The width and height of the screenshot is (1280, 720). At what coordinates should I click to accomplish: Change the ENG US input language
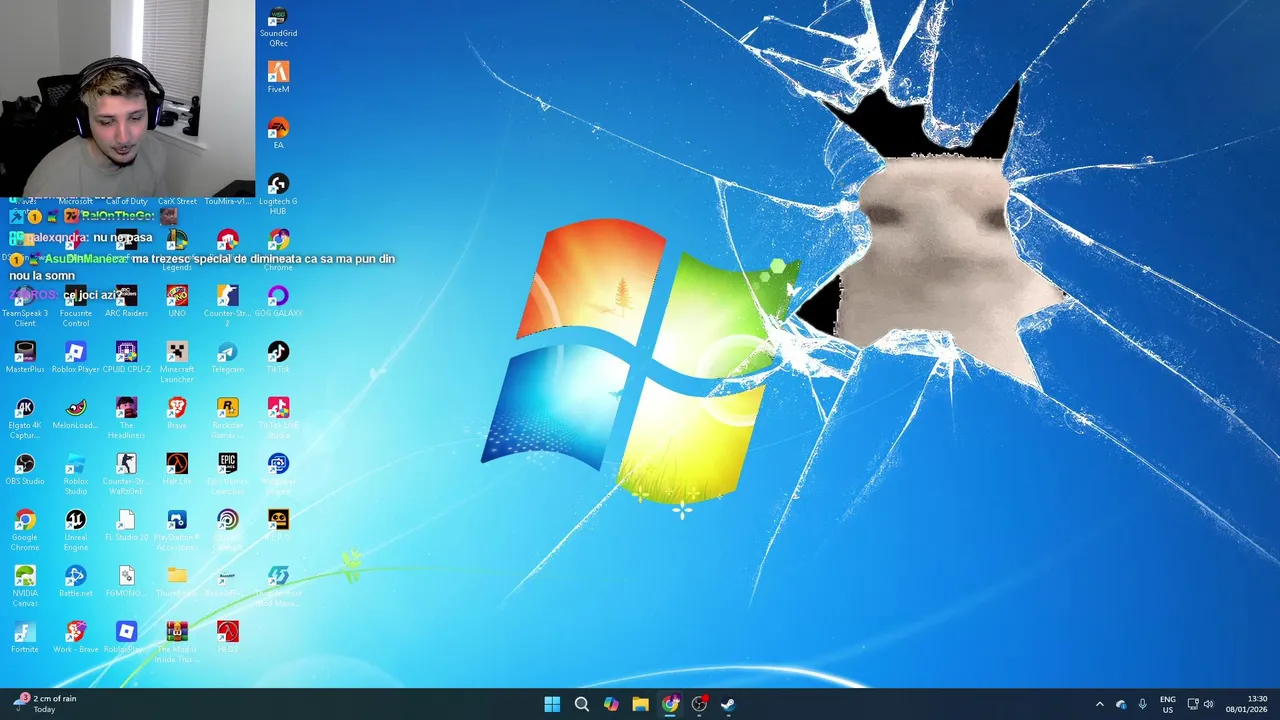(1167, 704)
